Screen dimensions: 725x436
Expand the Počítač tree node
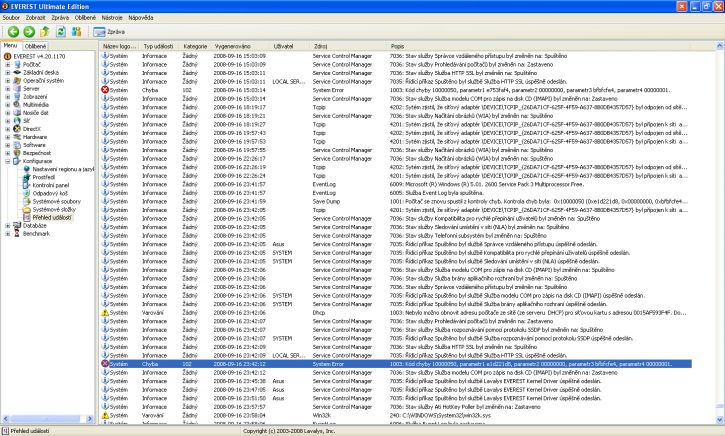pyautogui.click(x=7, y=65)
